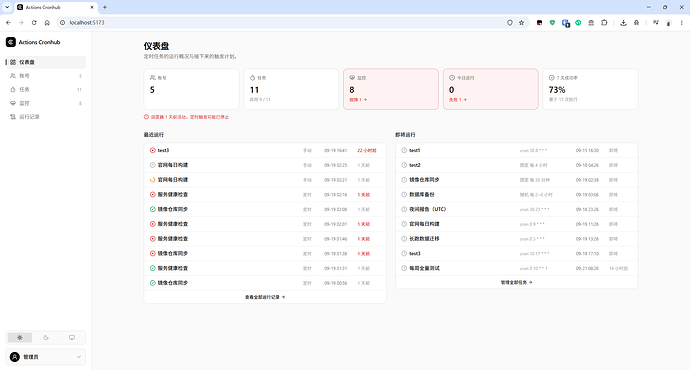Open upcoming task 官网每日构建
690x370 pixels.
click(x=517, y=224)
